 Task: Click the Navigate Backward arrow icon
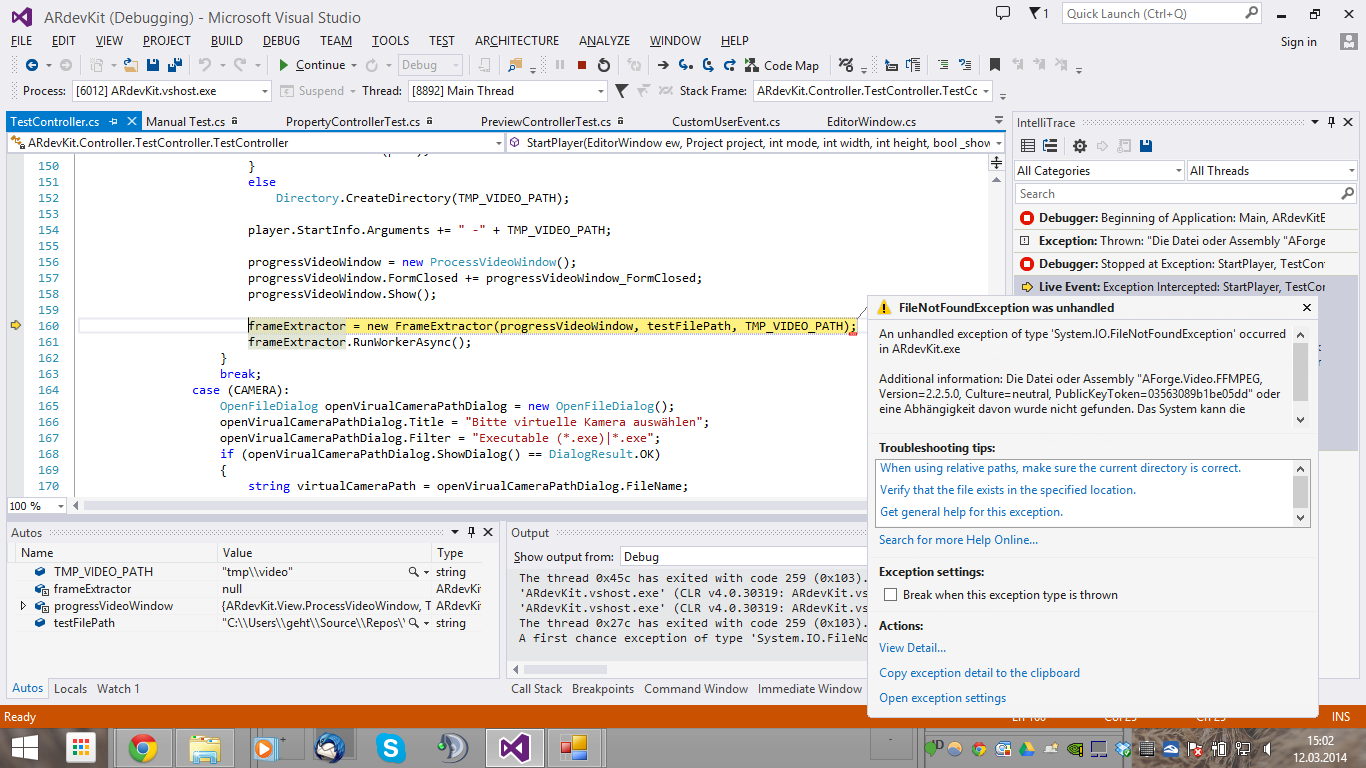(31, 65)
